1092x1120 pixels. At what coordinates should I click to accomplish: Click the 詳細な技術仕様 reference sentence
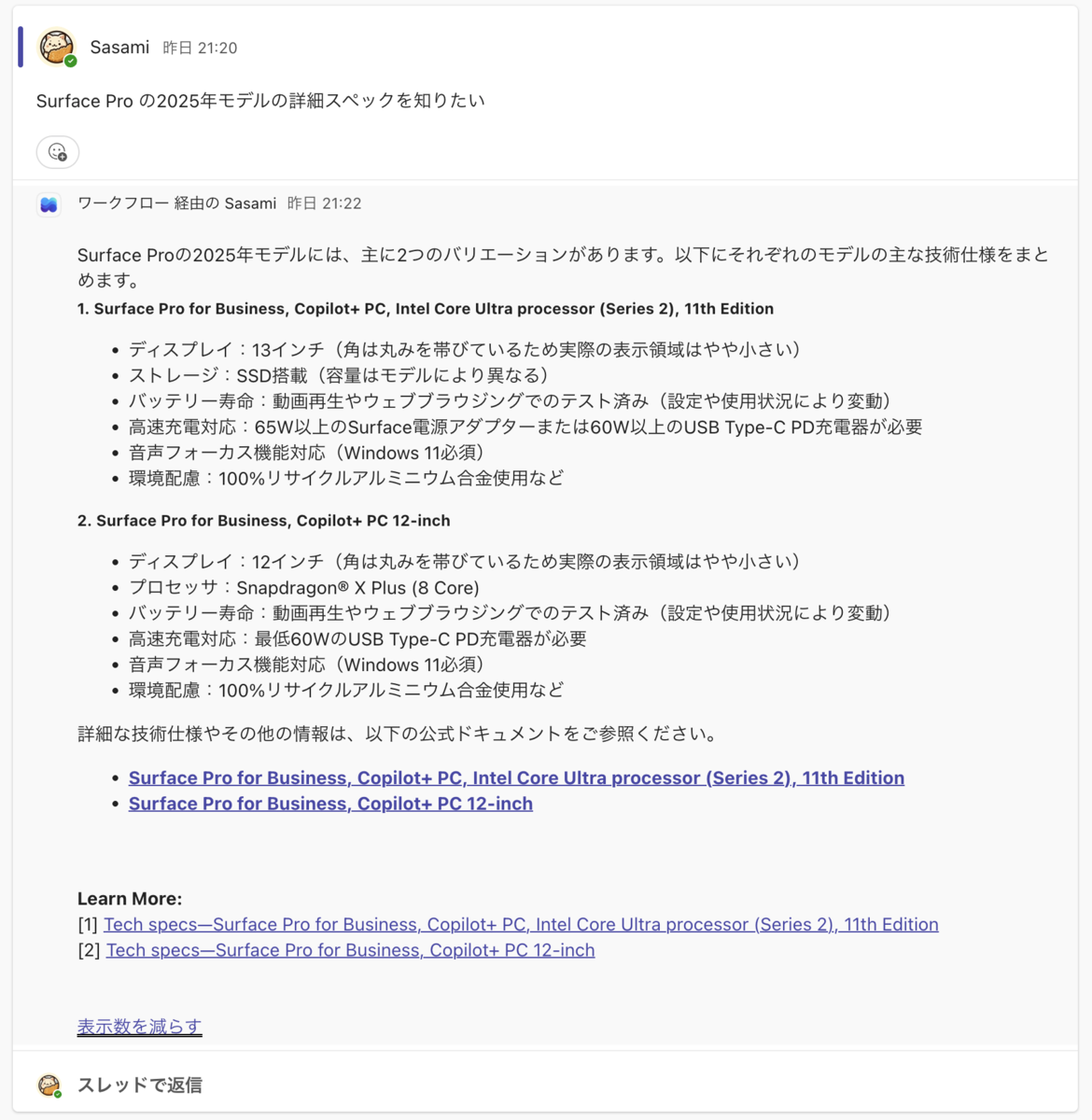coord(399,735)
